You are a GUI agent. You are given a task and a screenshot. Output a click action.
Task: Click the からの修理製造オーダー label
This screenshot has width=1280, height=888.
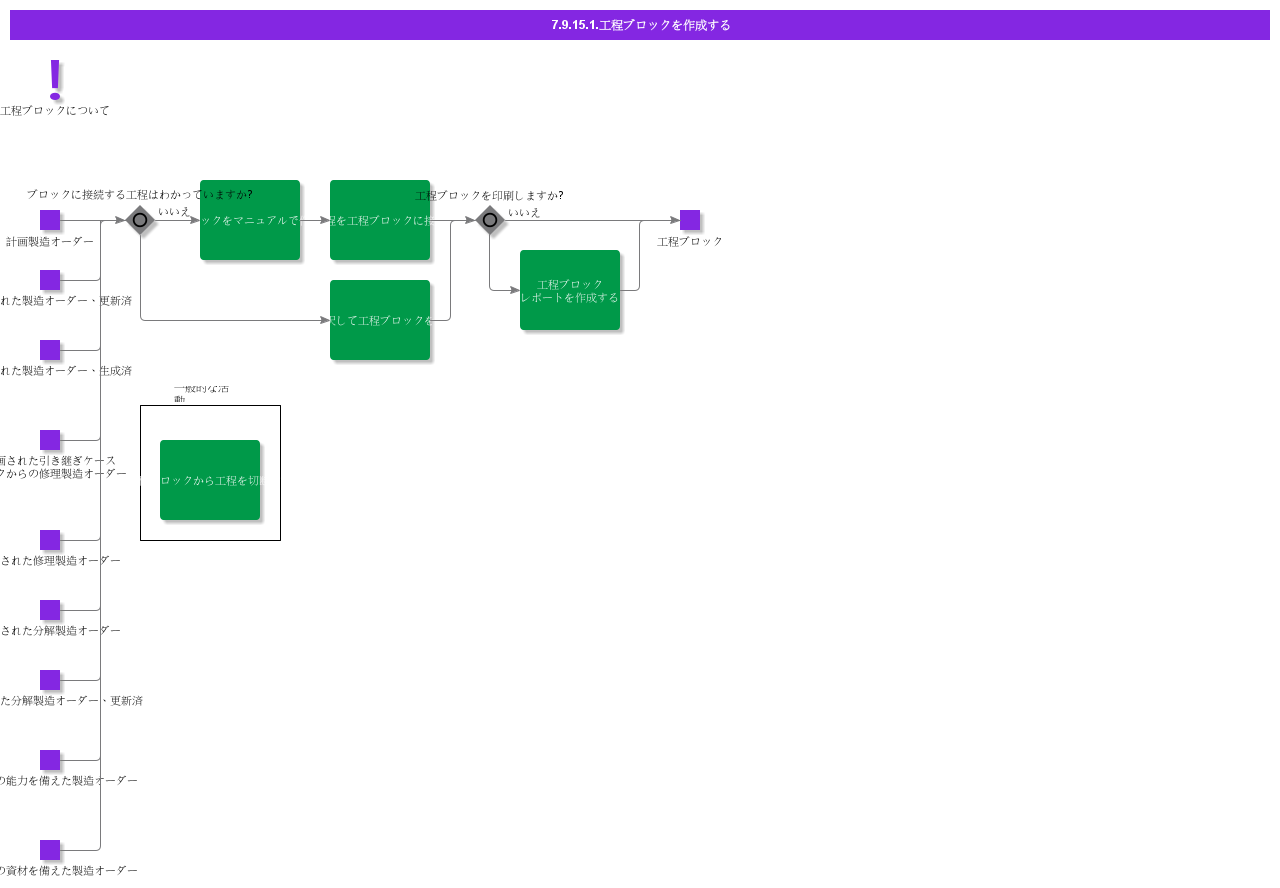coord(64,474)
